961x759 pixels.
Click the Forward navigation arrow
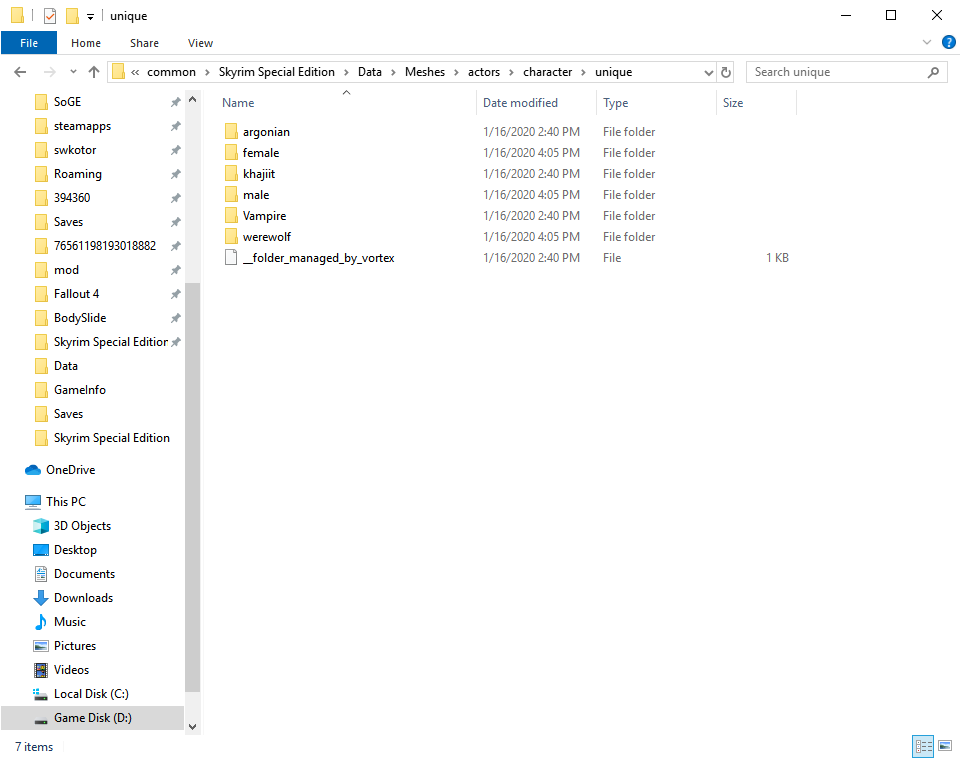tap(49, 72)
